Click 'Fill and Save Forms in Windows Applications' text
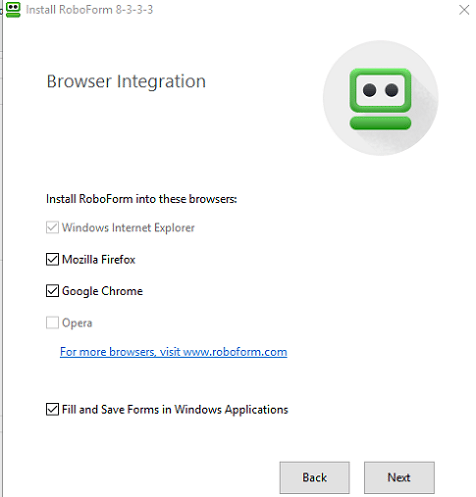This screenshot has width=476, height=497. click(x=175, y=410)
